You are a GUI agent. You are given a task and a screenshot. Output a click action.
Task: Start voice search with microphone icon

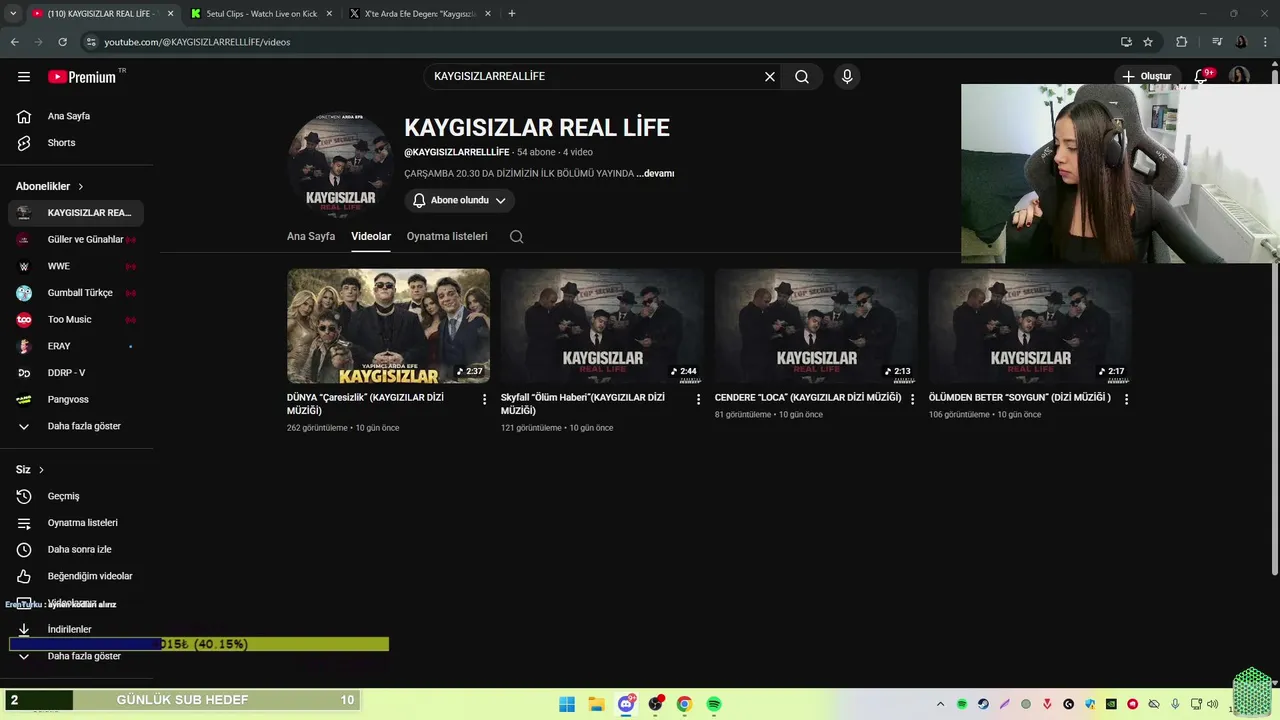[847, 77]
